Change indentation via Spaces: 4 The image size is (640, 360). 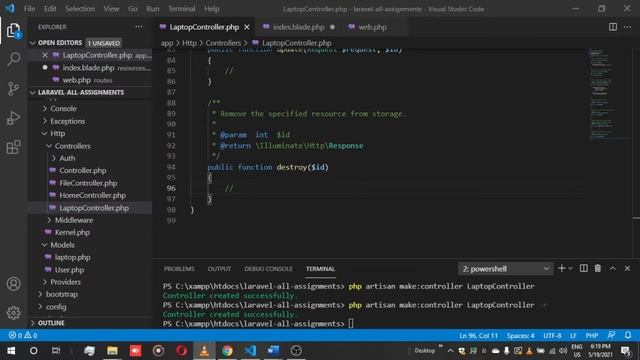(520, 336)
